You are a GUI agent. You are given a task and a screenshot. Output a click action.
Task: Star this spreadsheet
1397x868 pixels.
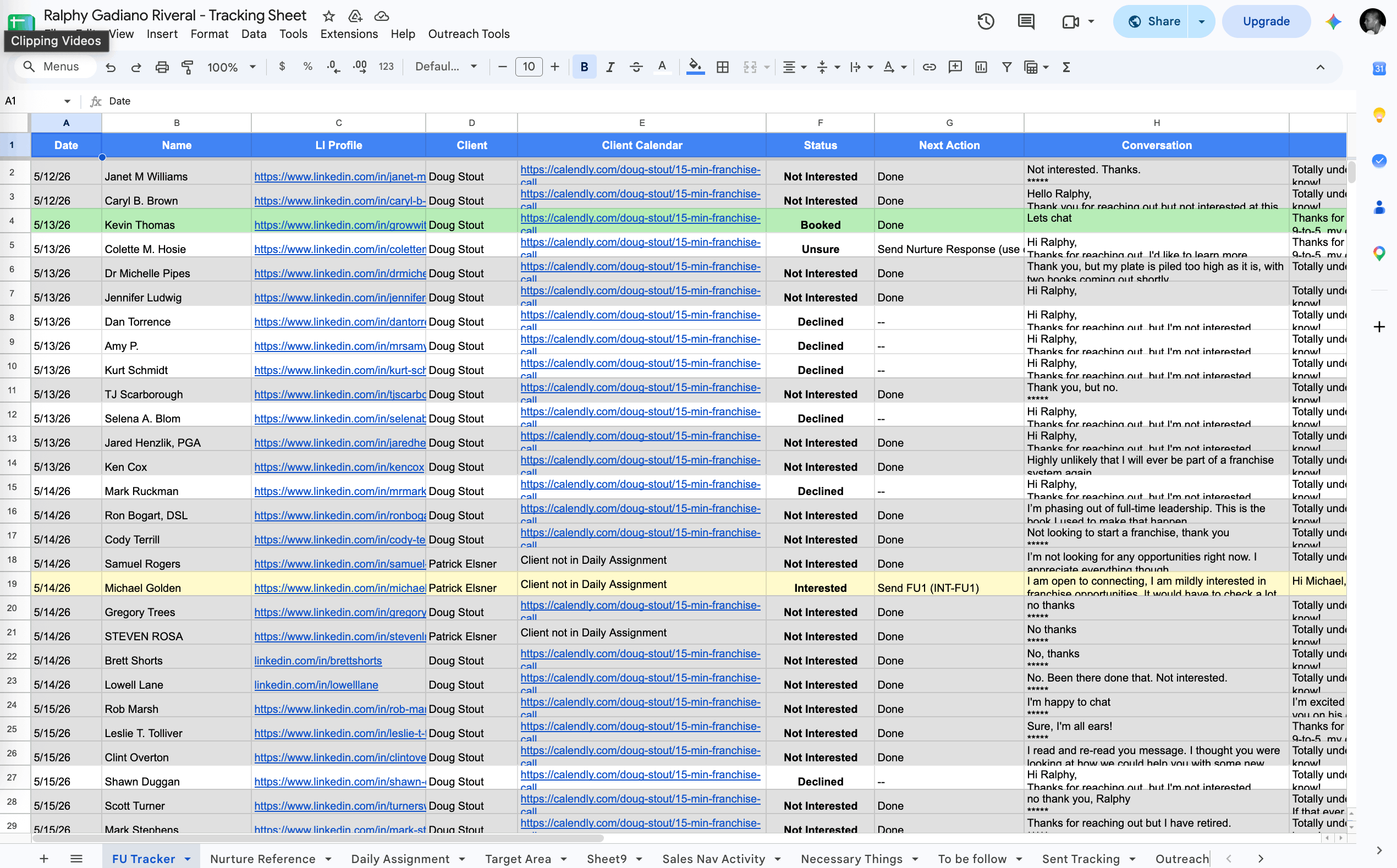pyautogui.click(x=329, y=15)
